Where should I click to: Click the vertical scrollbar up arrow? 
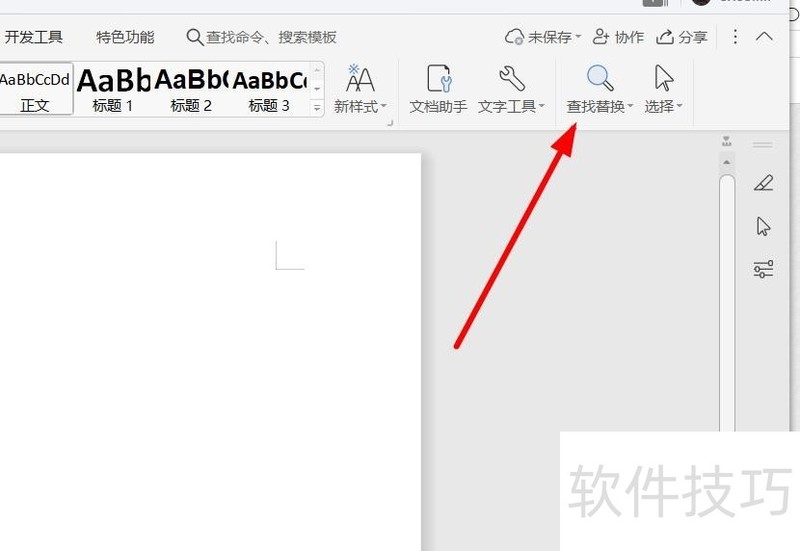727,163
